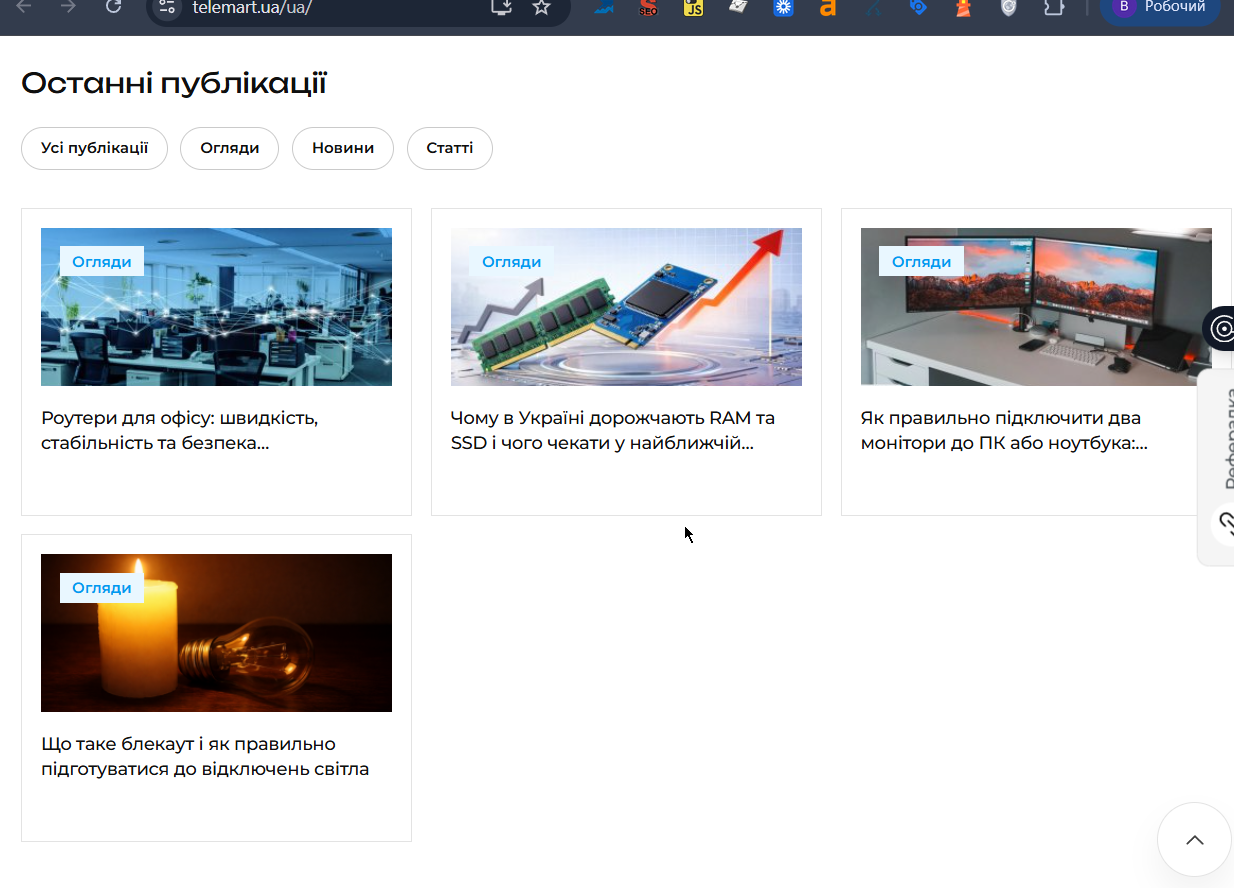Open article 'Як правильно підключити два монітори'
Viewport: 1234px width, 888px height.
coord(1004,430)
